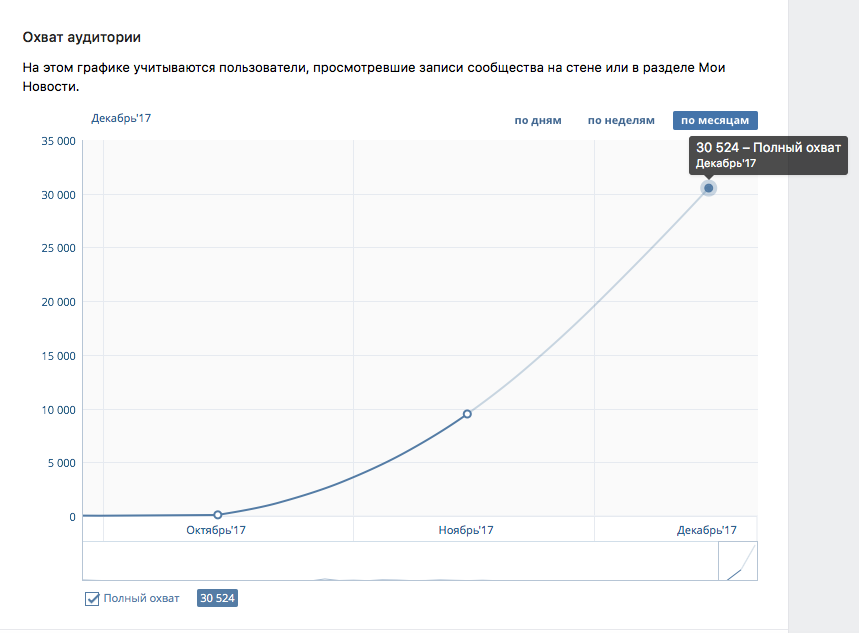
Task: Click the blue 30 524 legend badge
Action: click(217, 599)
